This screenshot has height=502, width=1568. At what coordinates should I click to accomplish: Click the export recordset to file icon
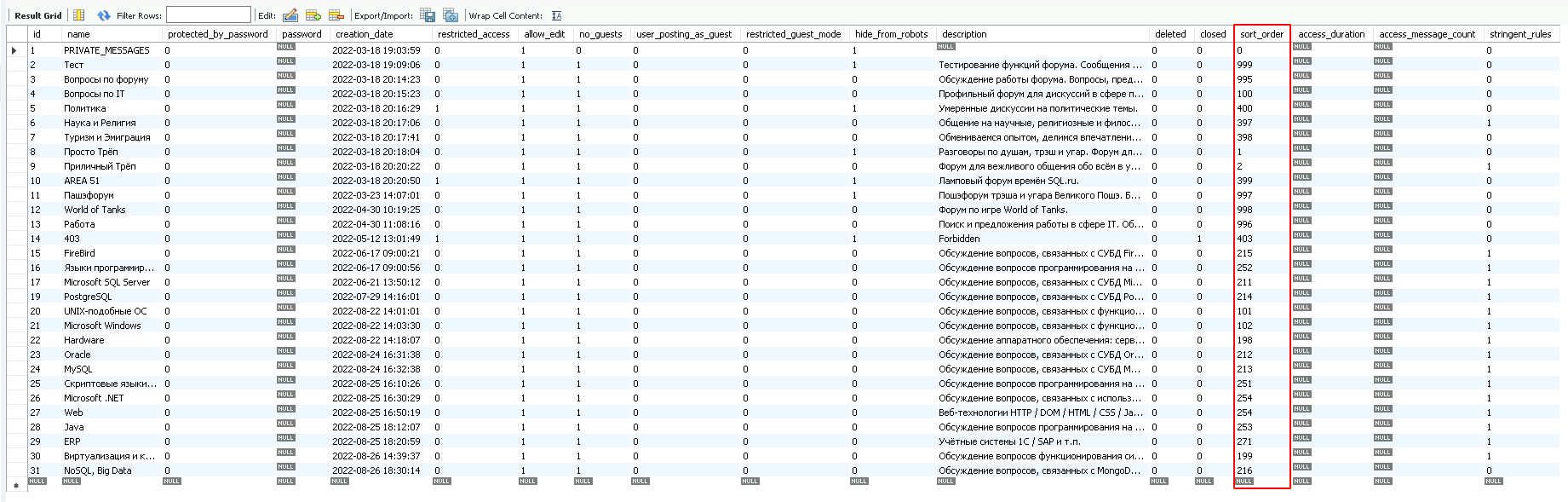428,15
